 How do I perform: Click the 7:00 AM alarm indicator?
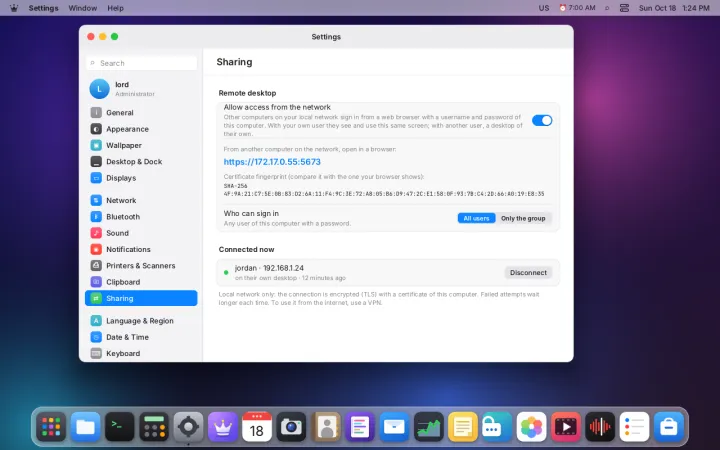pyautogui.click(x=577, y=8)
